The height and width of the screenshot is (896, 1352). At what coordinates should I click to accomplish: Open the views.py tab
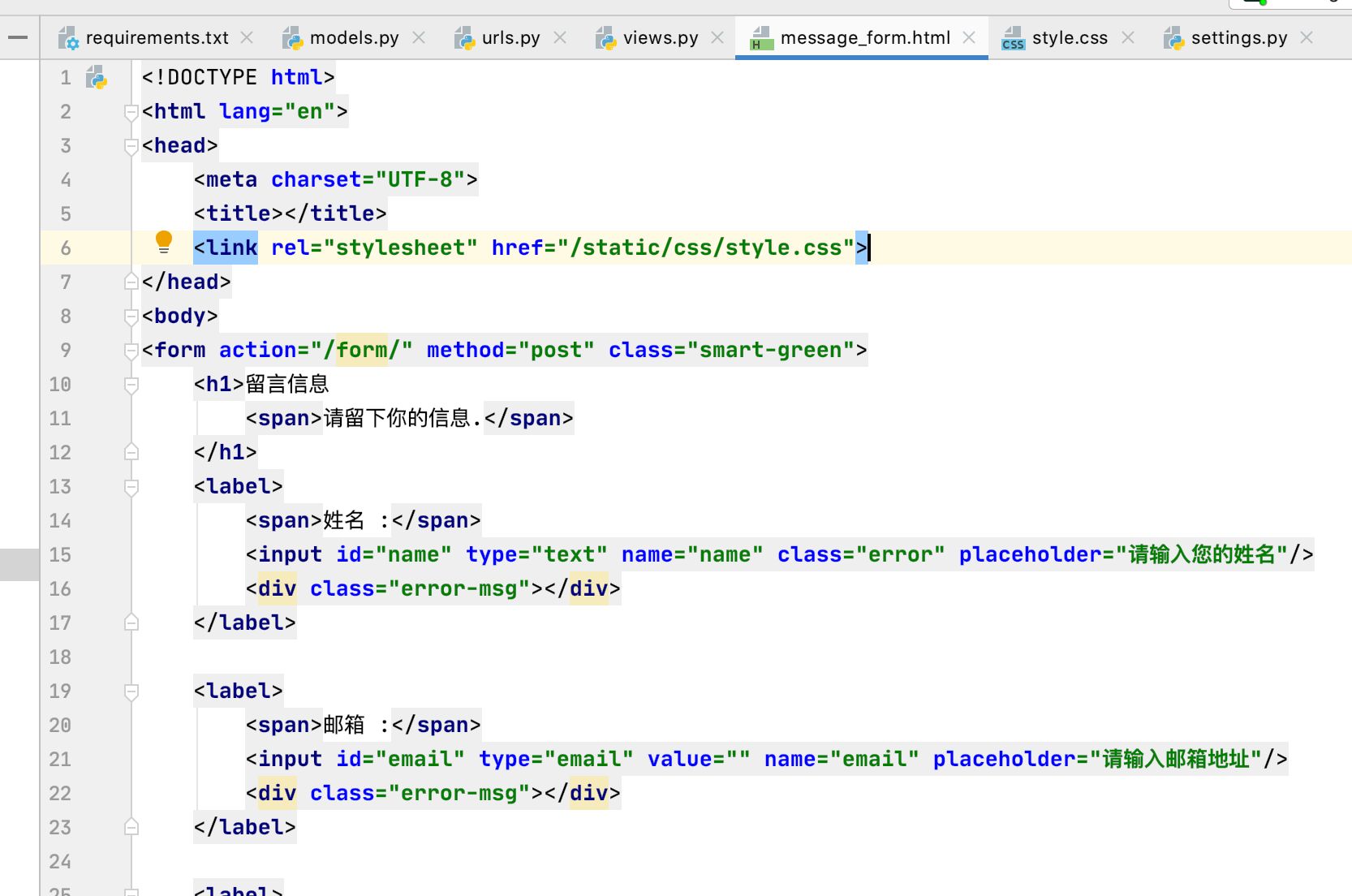(661, 37)
